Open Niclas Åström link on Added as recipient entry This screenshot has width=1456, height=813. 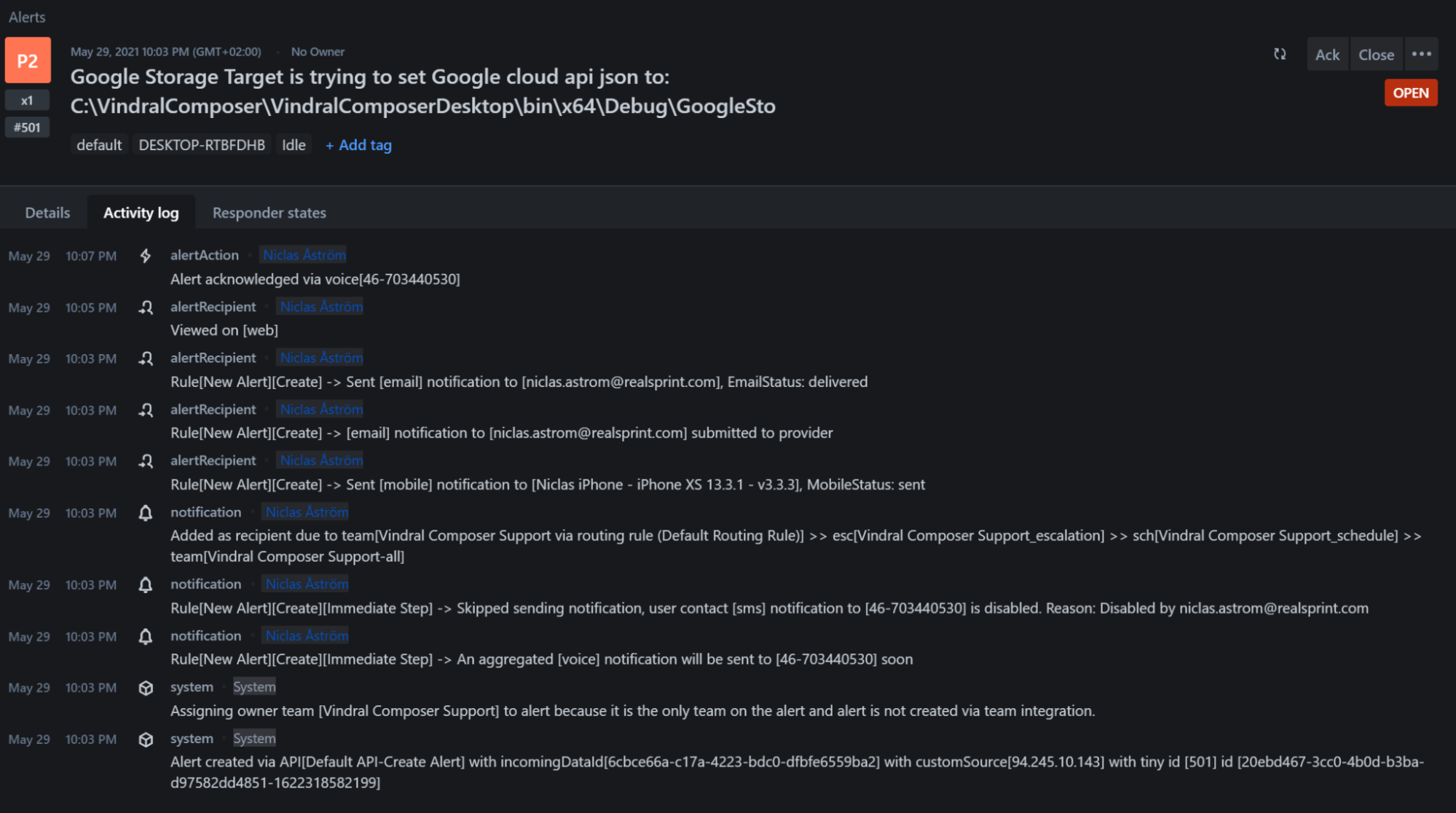pyautogui.click(x=307, y=512)
